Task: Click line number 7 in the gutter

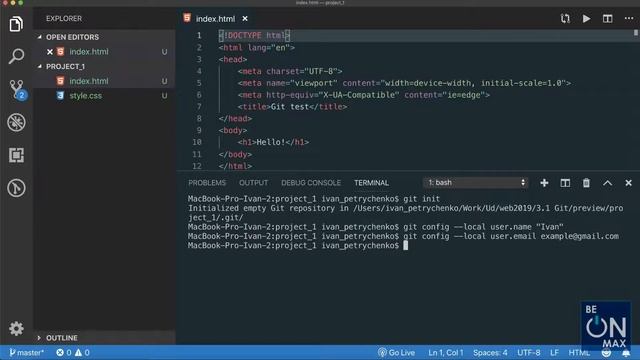Action: pos(199,107)
